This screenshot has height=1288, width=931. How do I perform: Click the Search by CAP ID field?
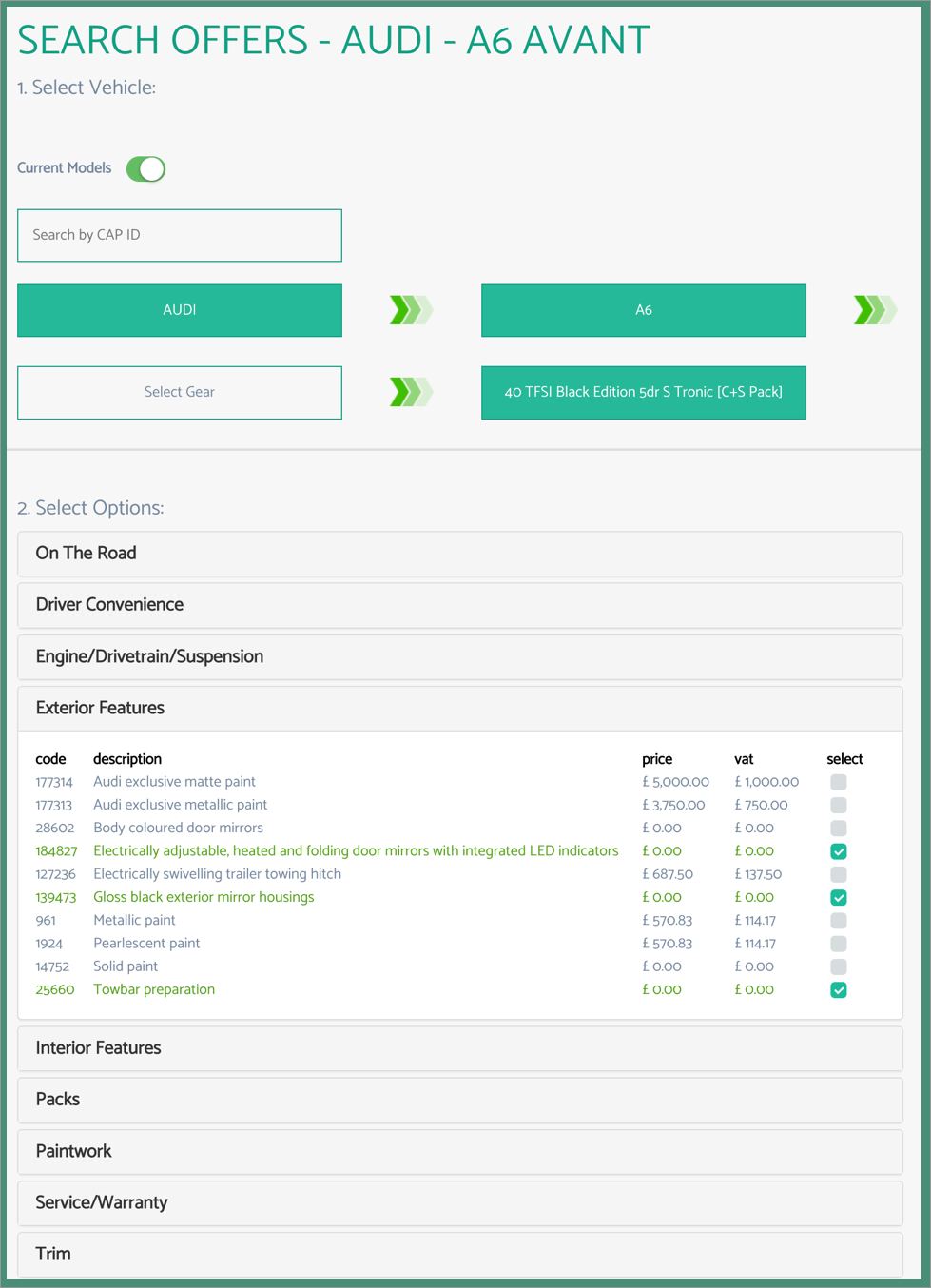[x=180, y=235]
